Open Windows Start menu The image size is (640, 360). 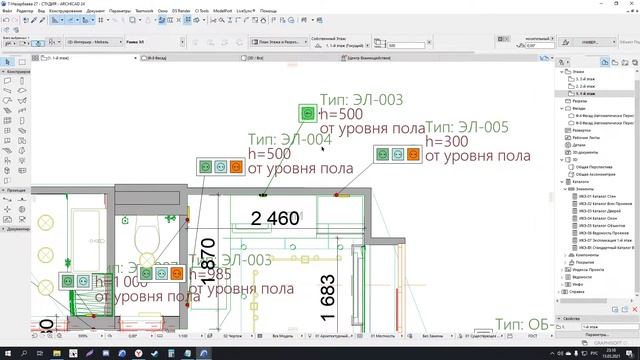(x=7, y=353)
